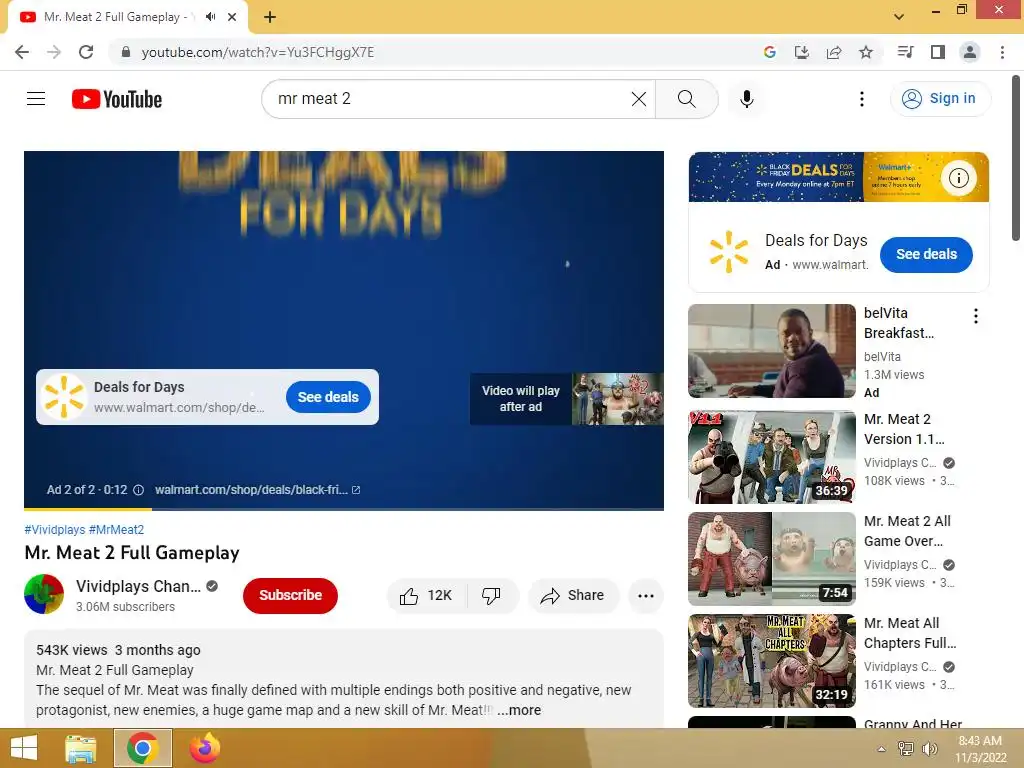Mute tab using speaker icon on tab

(210, 17)
